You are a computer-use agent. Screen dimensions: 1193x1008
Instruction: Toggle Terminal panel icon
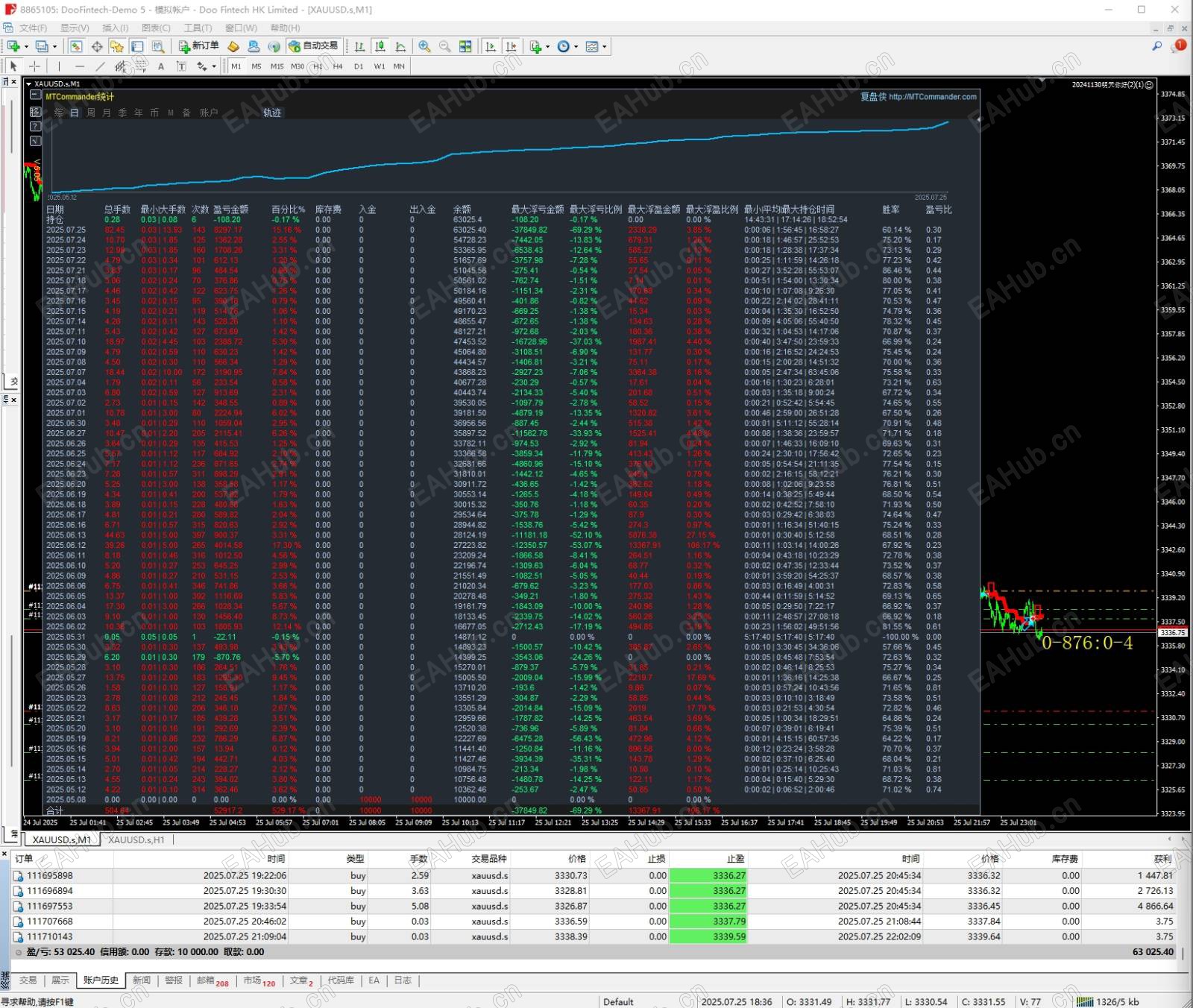[x=137, y=46]
